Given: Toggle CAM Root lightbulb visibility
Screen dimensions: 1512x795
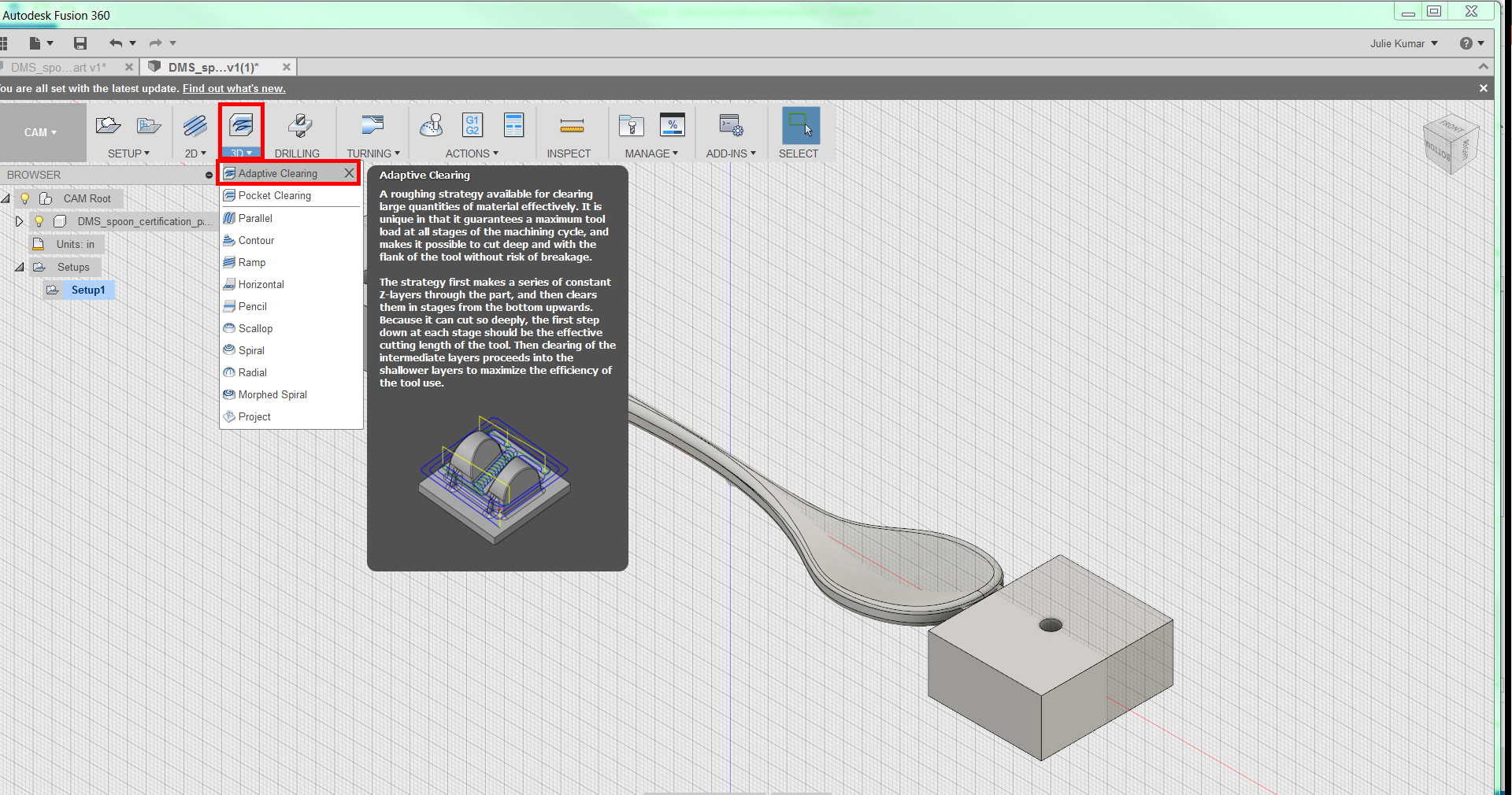Looking at the screenshot, I should (x=24, y=198).
